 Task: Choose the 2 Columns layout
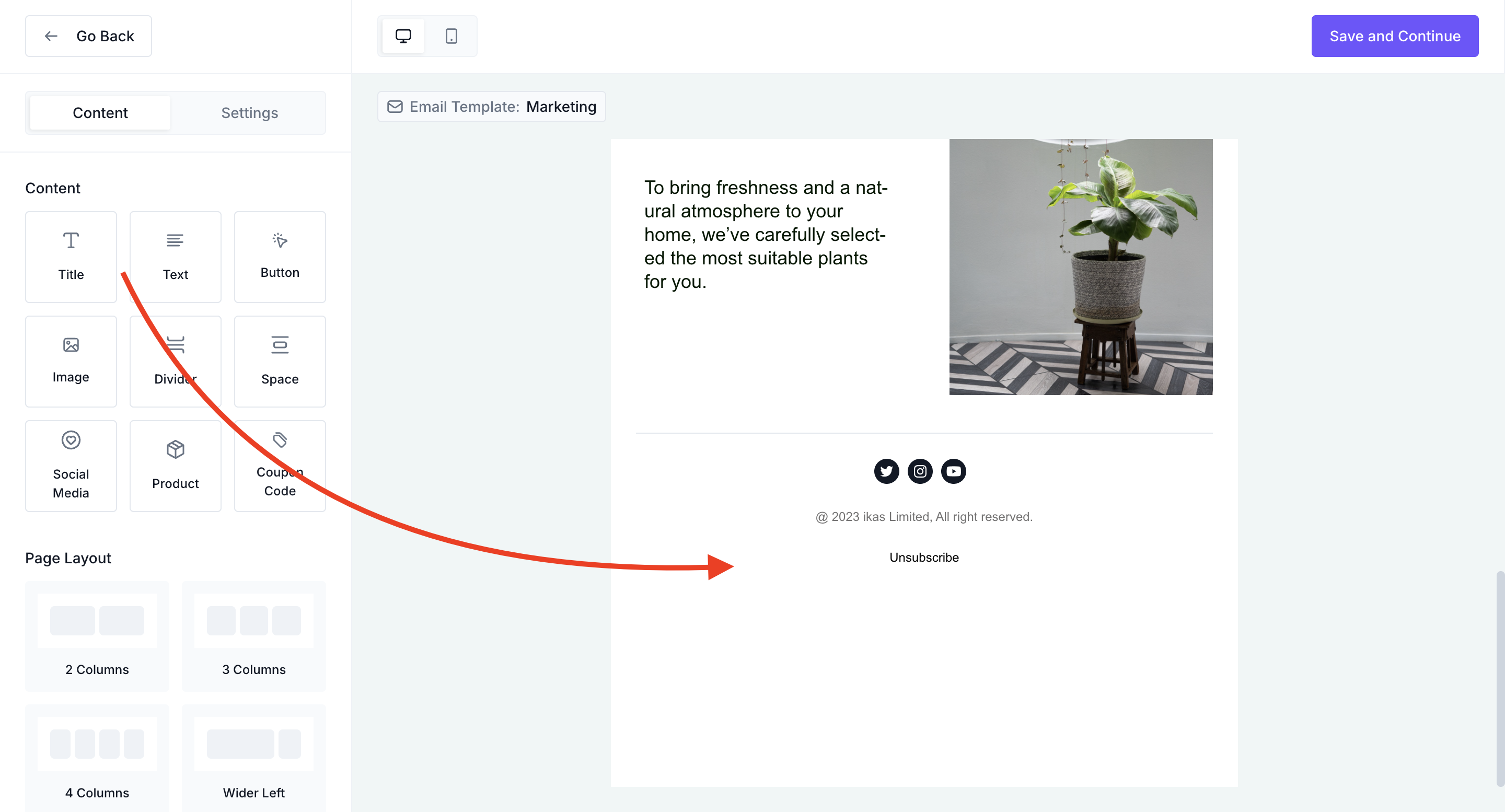(97, 636)
